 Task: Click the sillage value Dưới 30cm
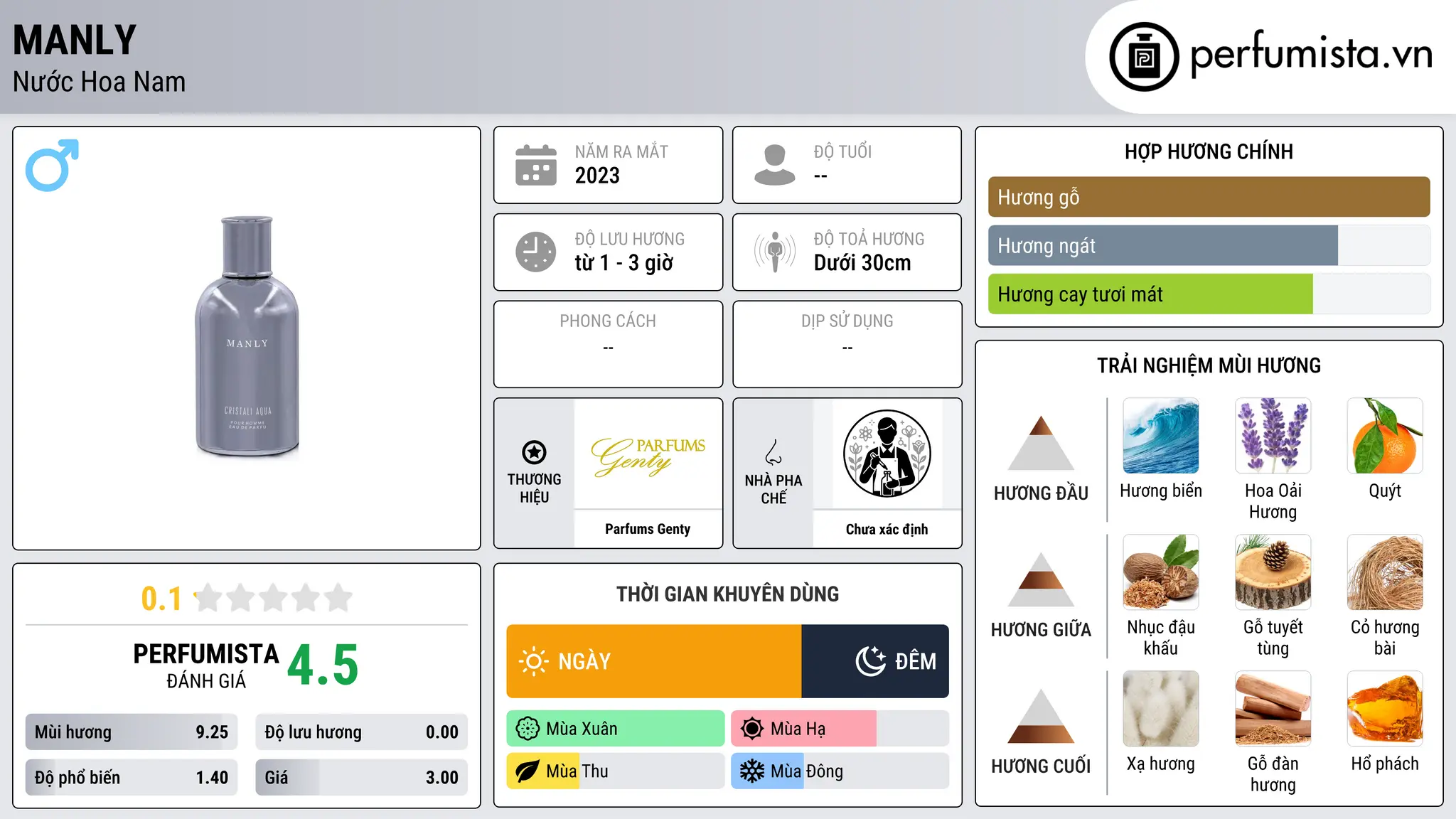pyautogui.click(x=862, y=263)
